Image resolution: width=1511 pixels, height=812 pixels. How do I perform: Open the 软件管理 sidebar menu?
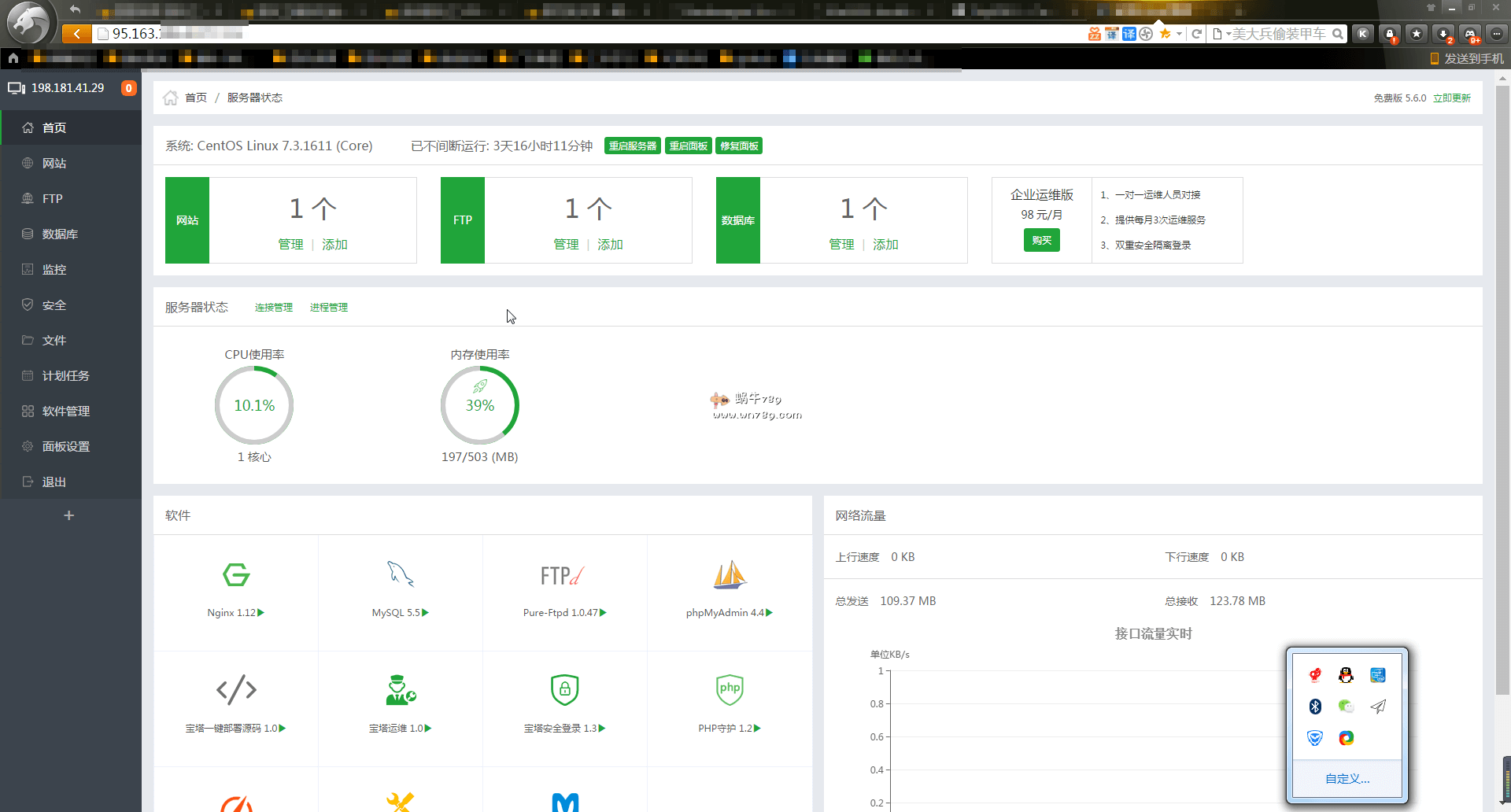click(66, 411)
